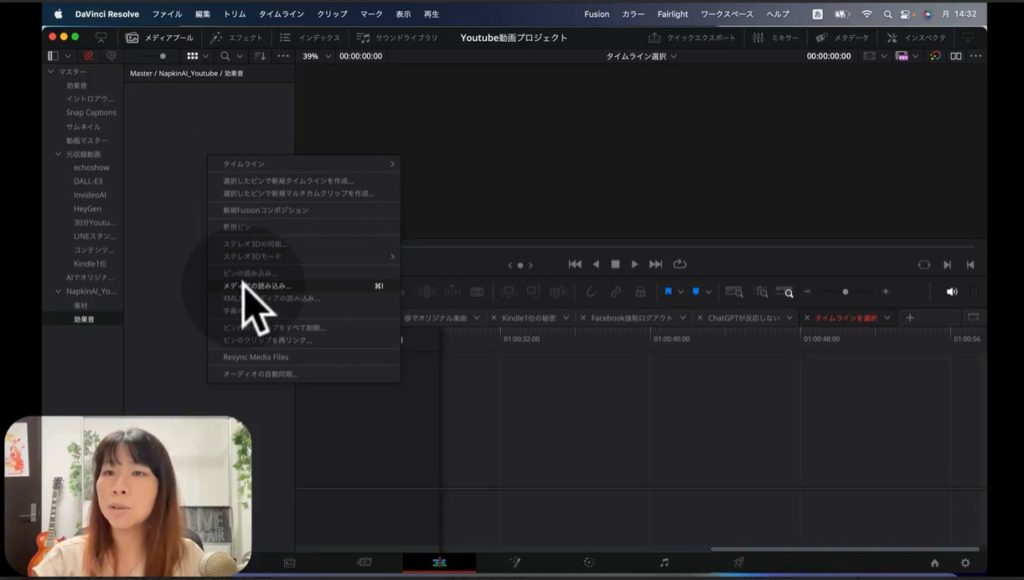This screenshot has height=580, width=1024.
Task: Expand the タイムライン submenu in context menu
Action: point(307,163)
